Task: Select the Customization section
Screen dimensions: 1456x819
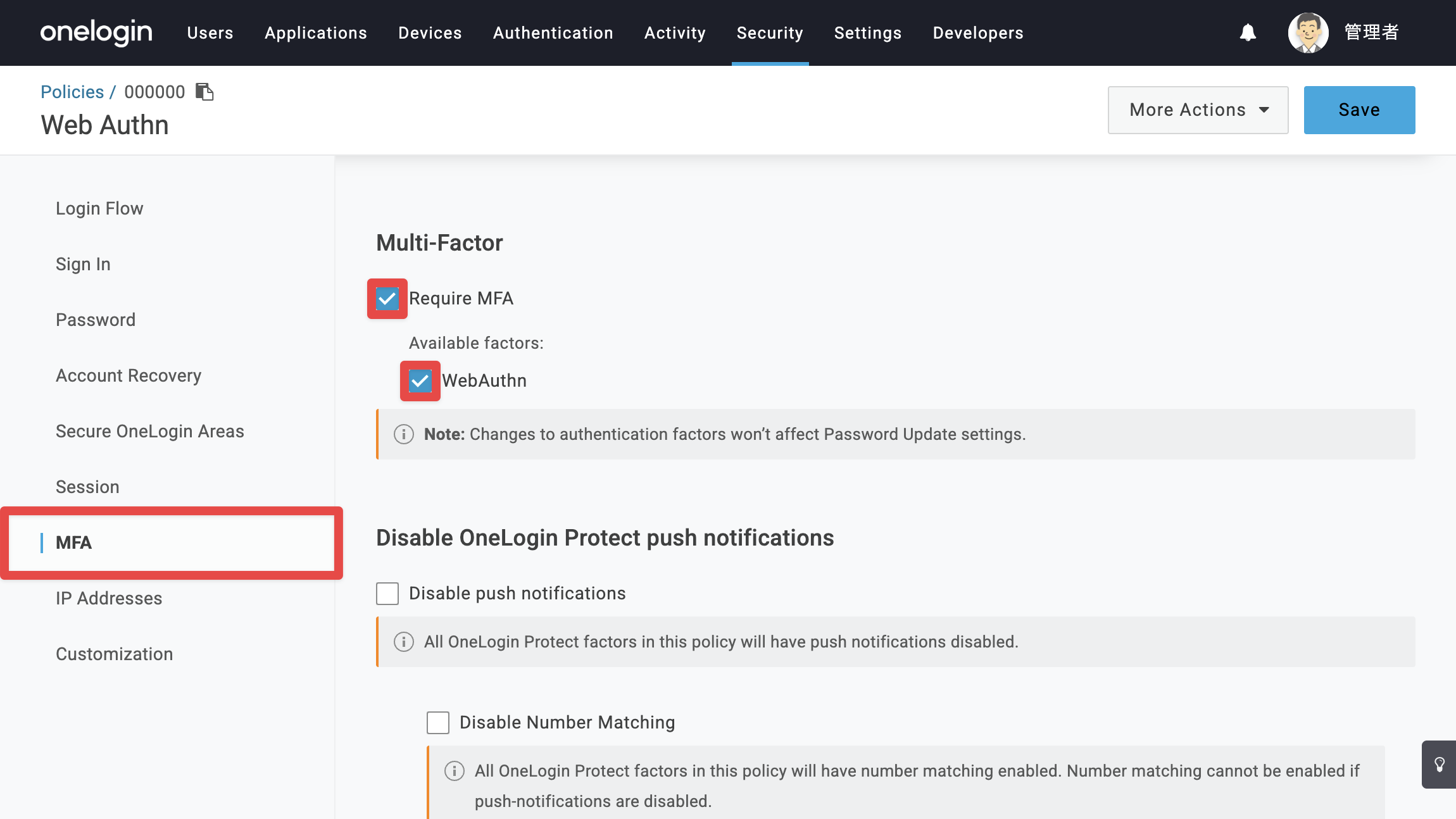Action: [x=114, y=654]
